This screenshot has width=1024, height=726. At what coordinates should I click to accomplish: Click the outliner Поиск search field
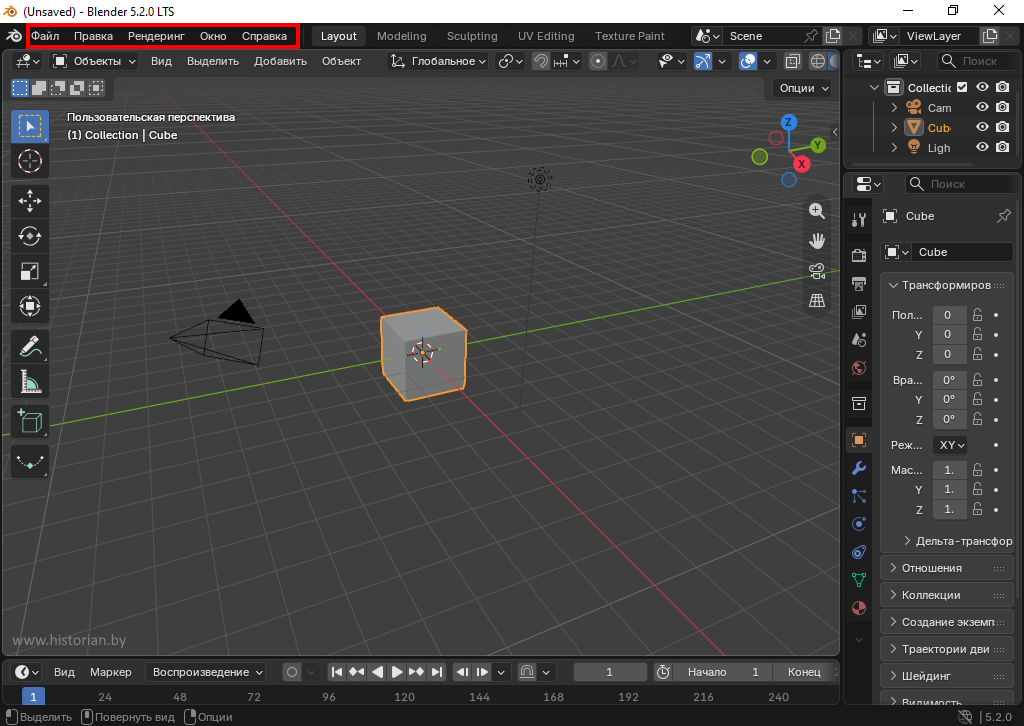pos(978,61)
